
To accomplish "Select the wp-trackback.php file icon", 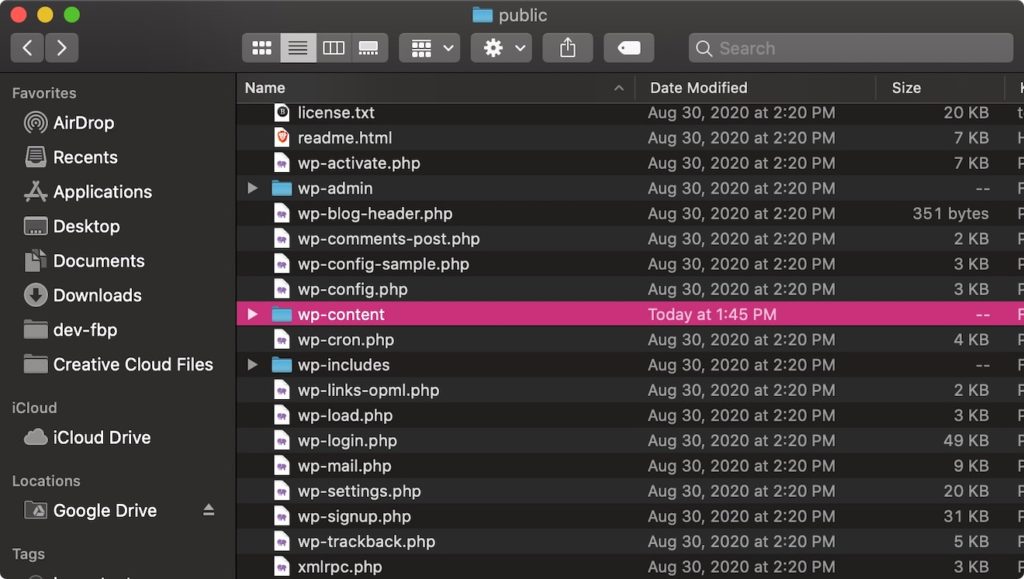I will click(281, 542).
